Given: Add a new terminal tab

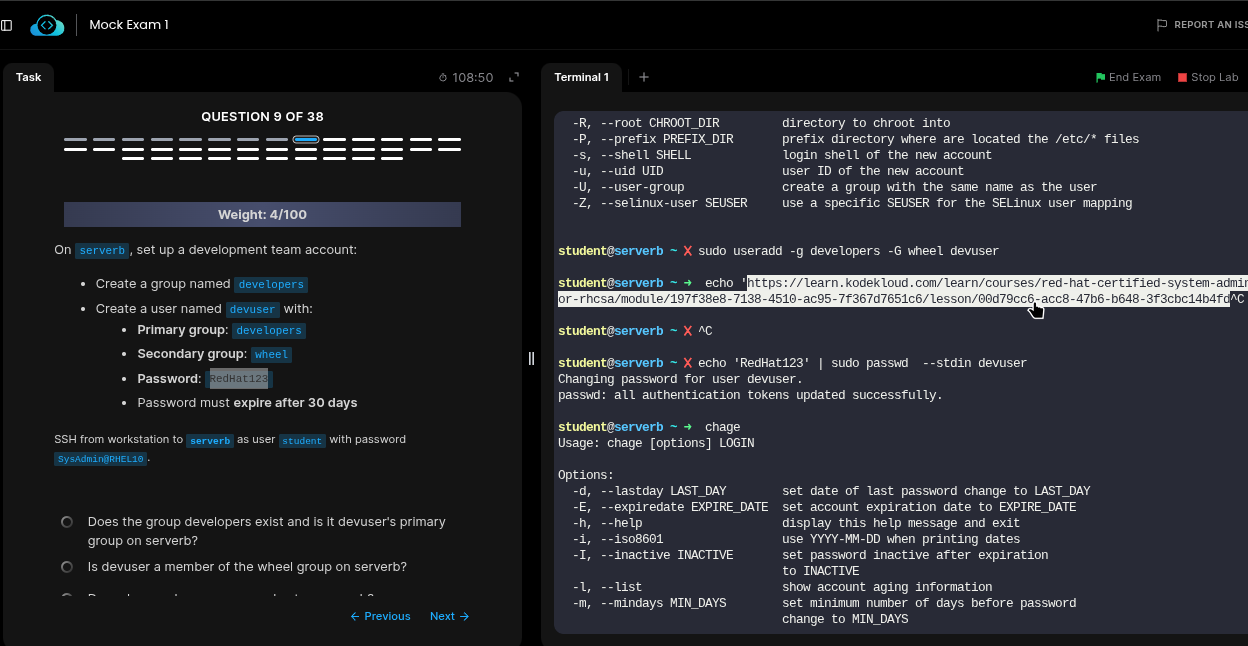Looking at the screenshot, I should click(644, 77).
